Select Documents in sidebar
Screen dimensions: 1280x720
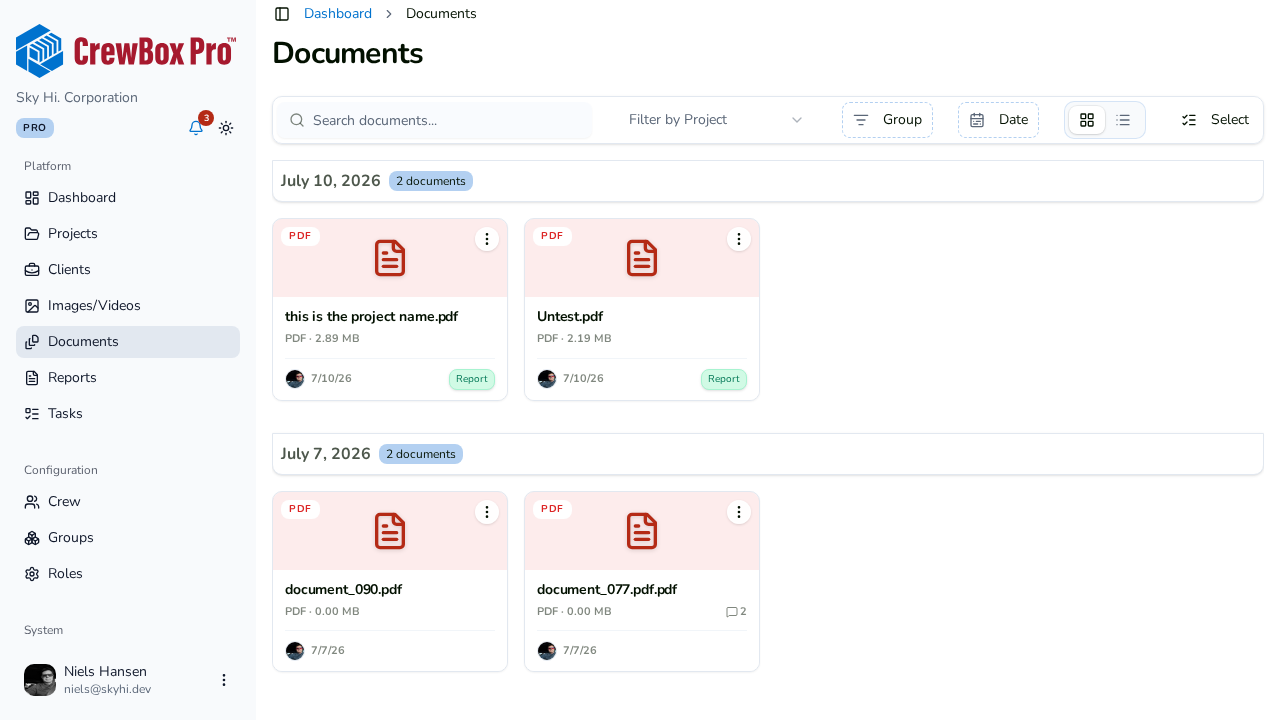click(x=128, y=342)
